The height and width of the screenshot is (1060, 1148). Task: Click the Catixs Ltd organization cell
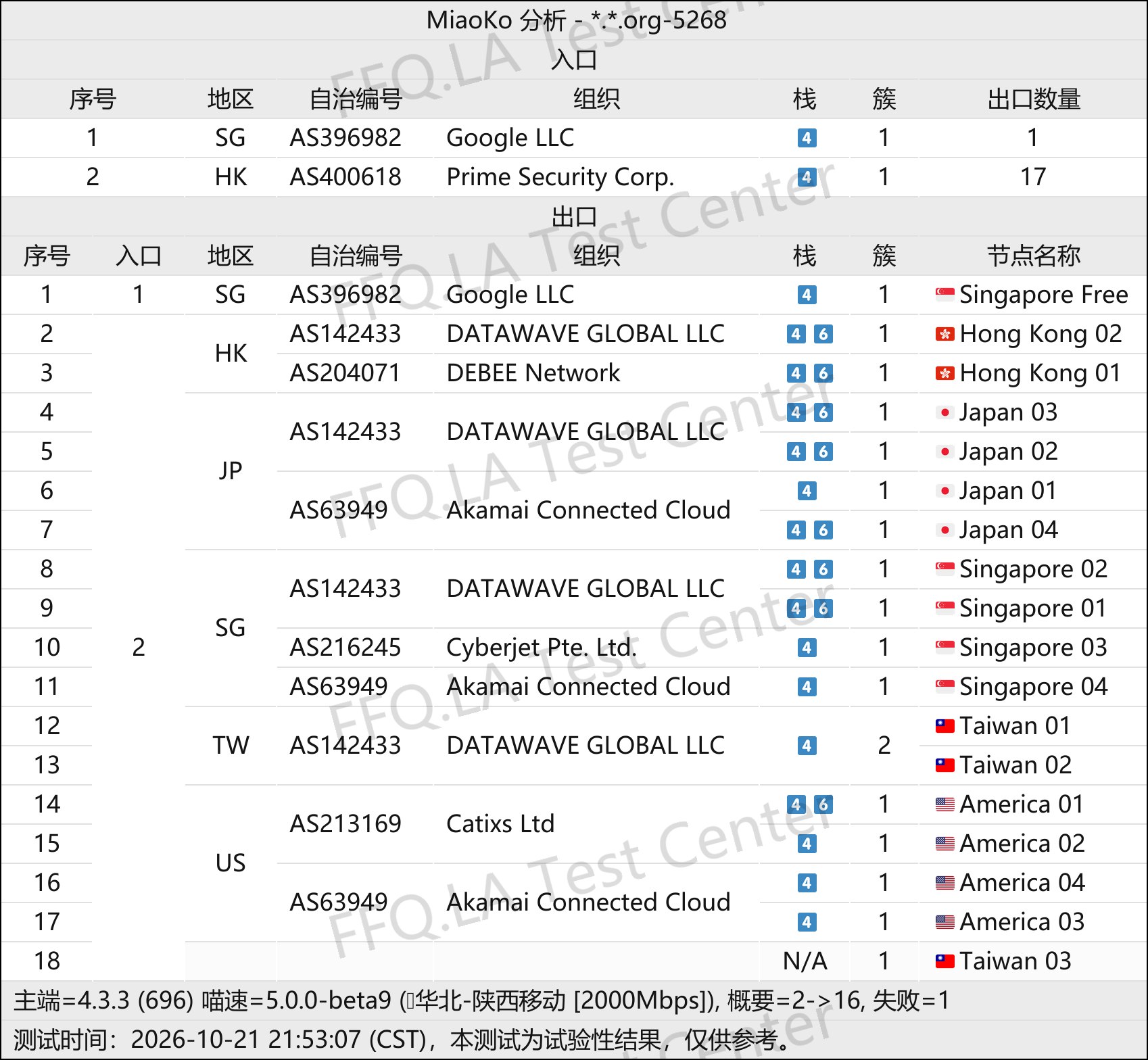(500, 824)
